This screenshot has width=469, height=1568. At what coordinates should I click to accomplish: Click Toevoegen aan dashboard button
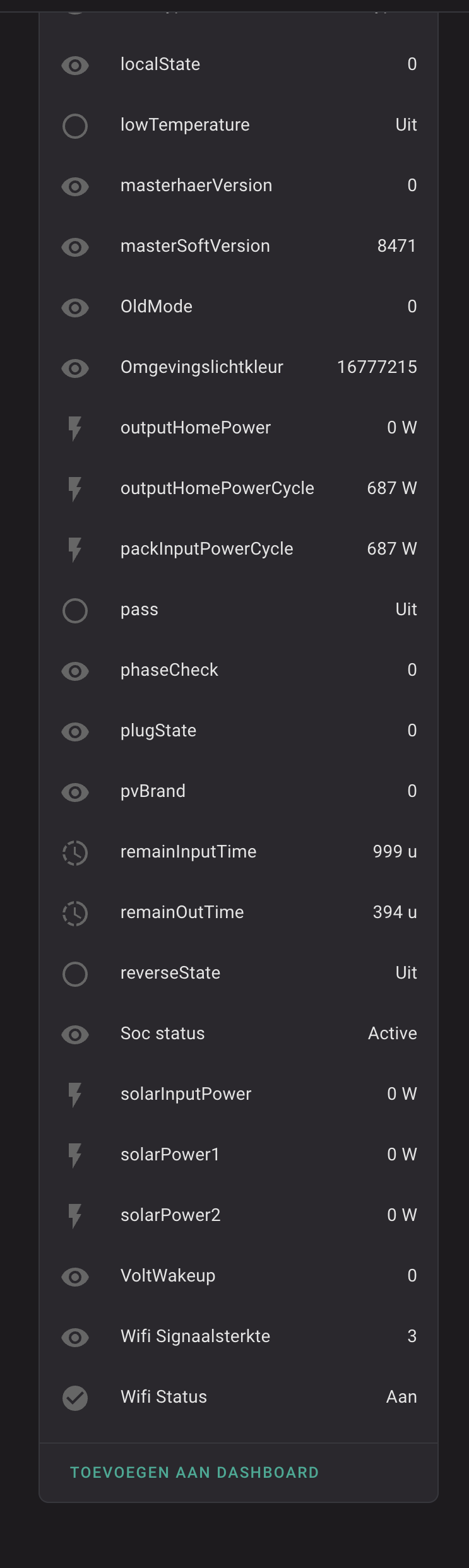[x=194, y=1472]
